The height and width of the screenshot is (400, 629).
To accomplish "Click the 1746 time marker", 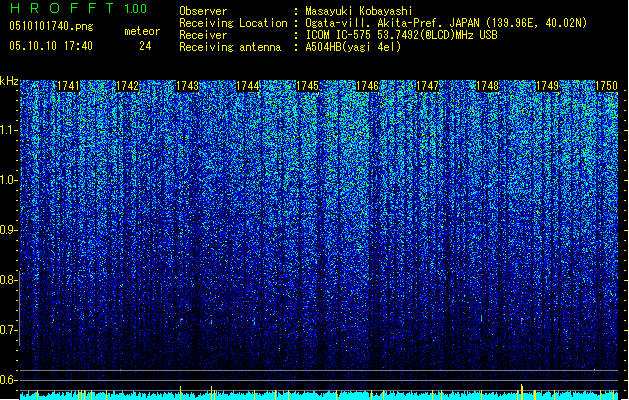I will point(367,86).
